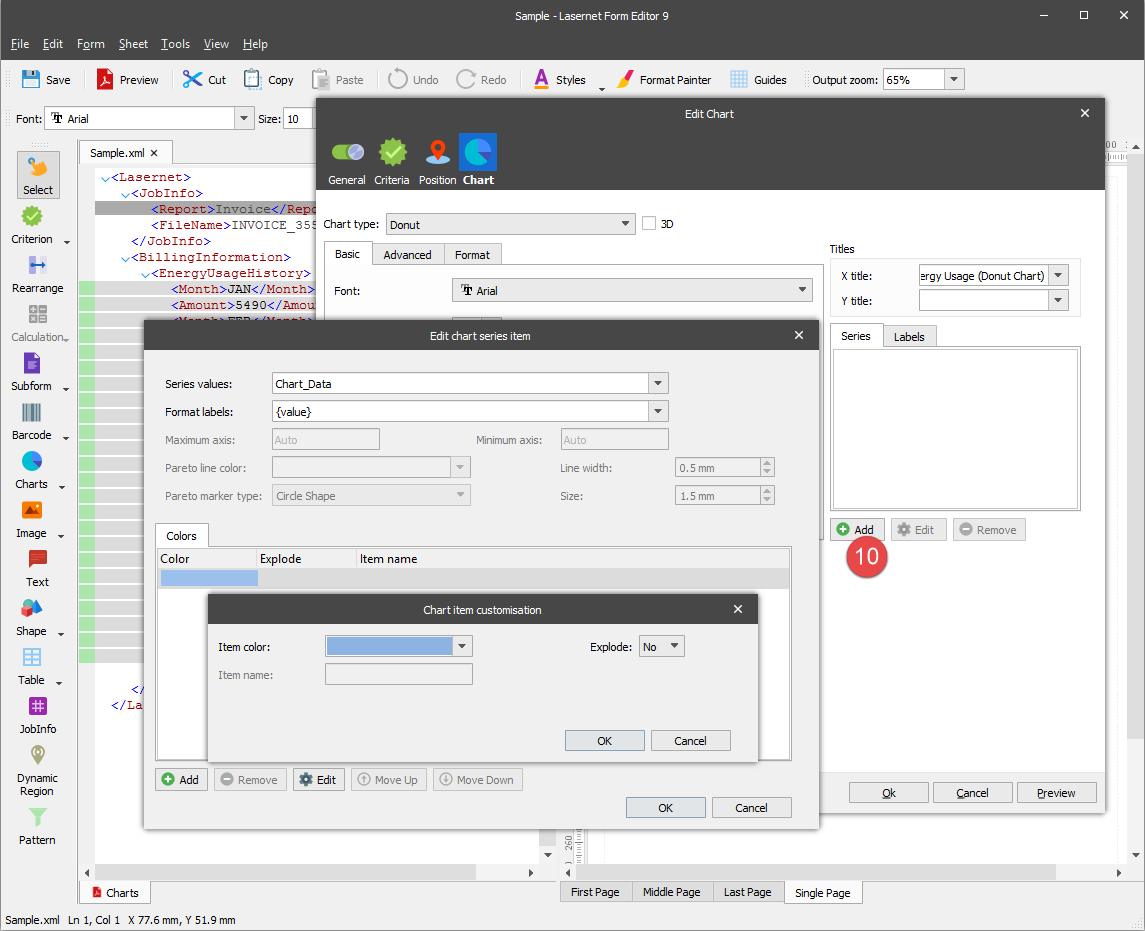This screenshot has height=931, width=1145.
Task: Open the Output zoom dropdown
Action: pos(954,79)
